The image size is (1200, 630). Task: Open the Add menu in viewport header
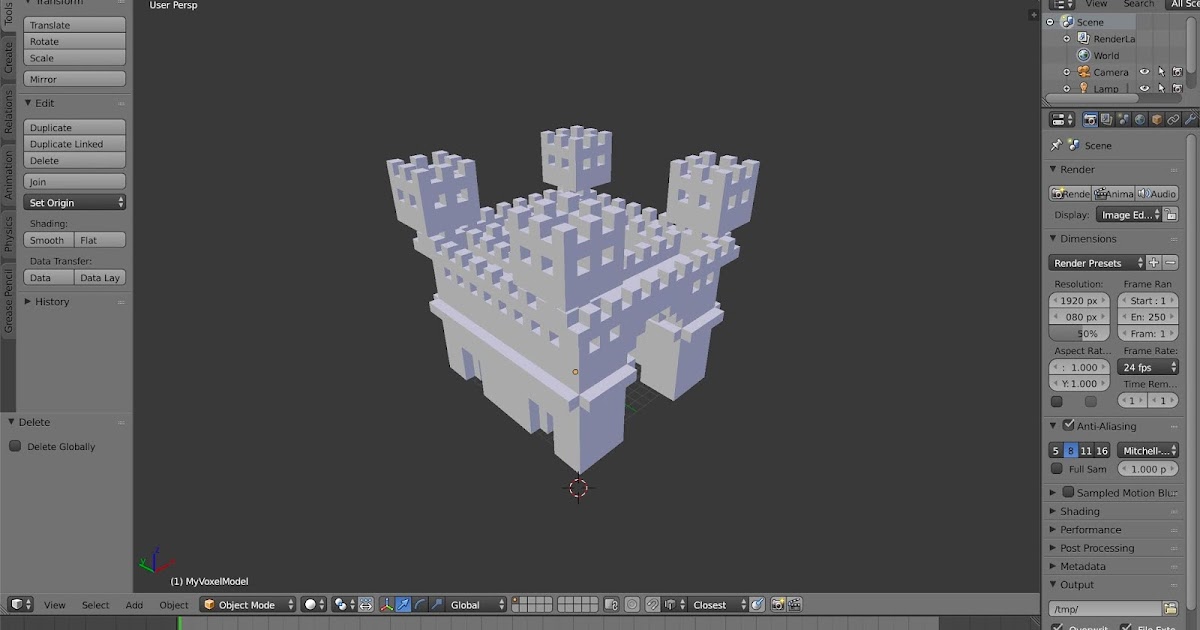tap(134, 605)
